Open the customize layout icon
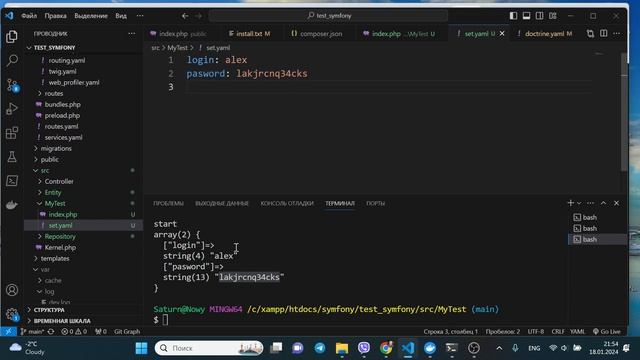640x360 pixels. pyautogui.click(x=553, y=16)
